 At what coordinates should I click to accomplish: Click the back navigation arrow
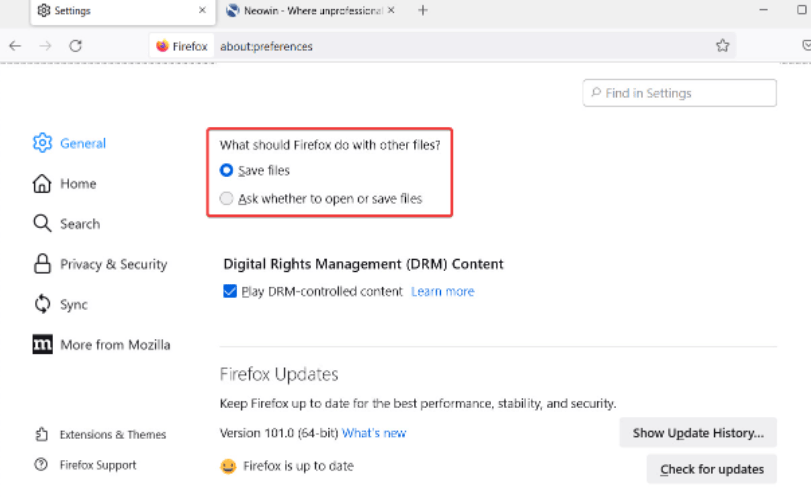[x=15, y=46]
